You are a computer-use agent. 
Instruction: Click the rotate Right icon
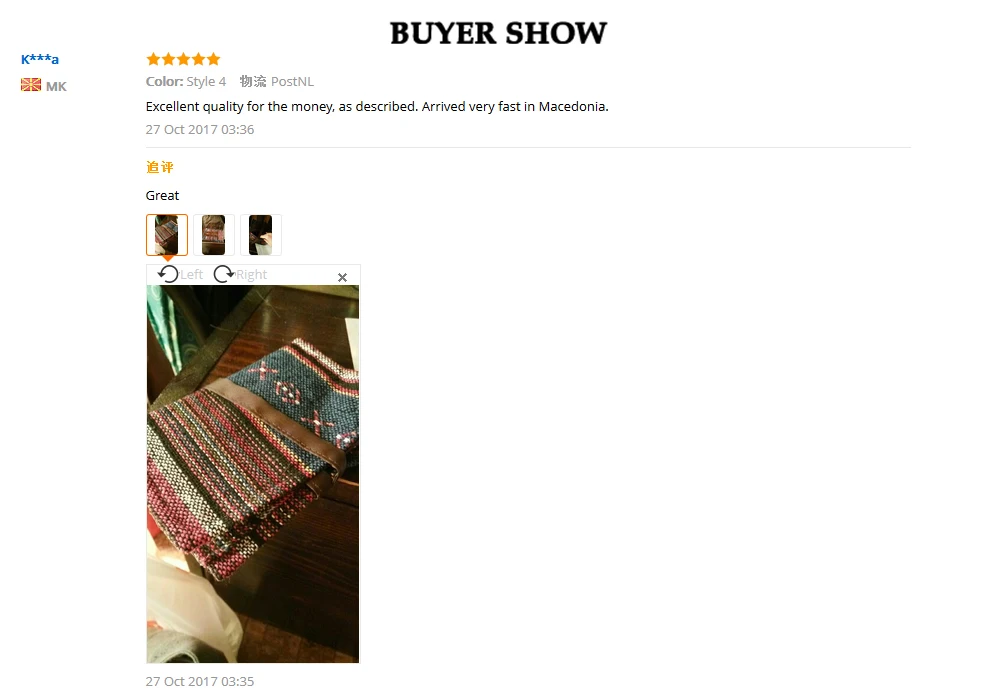[224, 274]
